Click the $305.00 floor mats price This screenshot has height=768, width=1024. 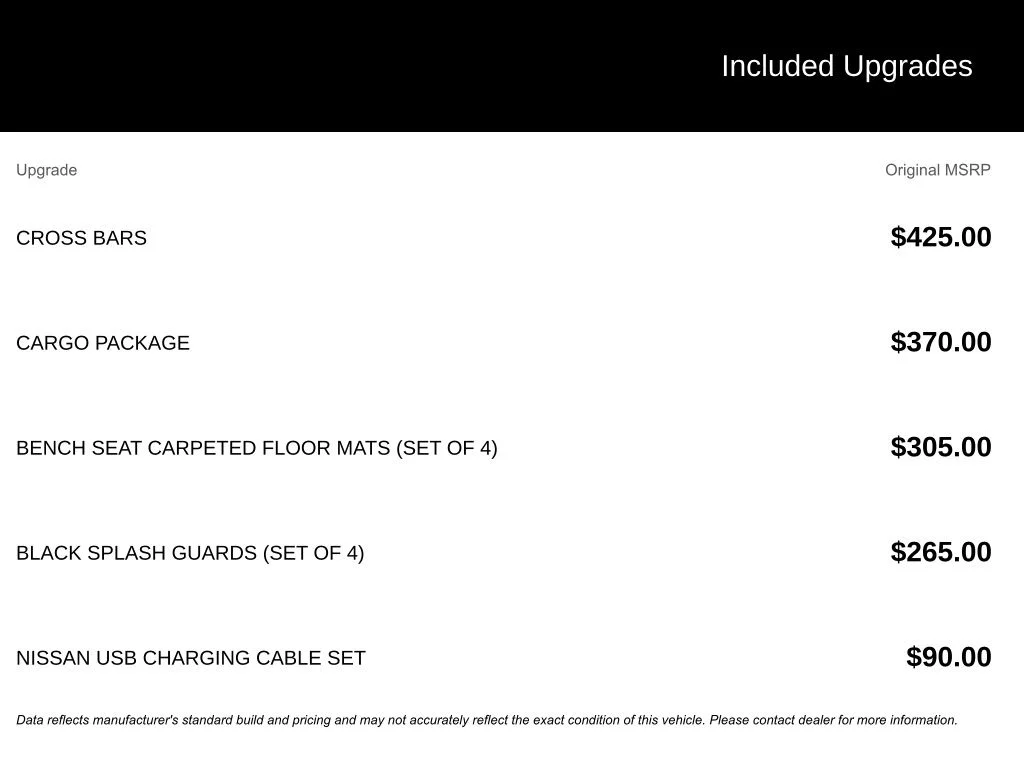940,447
